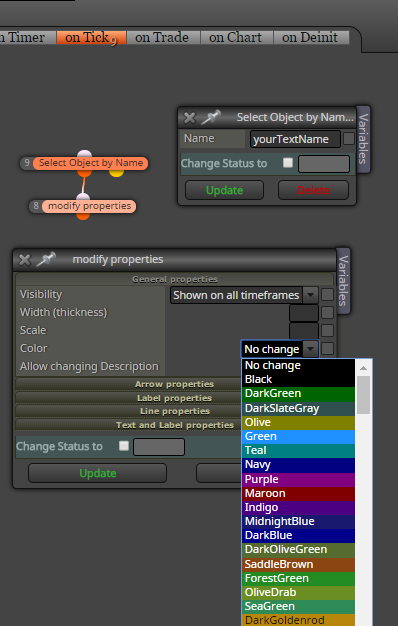Switch to the partially visible Timer tab
398x626 pixels.
tap(27, 38)
